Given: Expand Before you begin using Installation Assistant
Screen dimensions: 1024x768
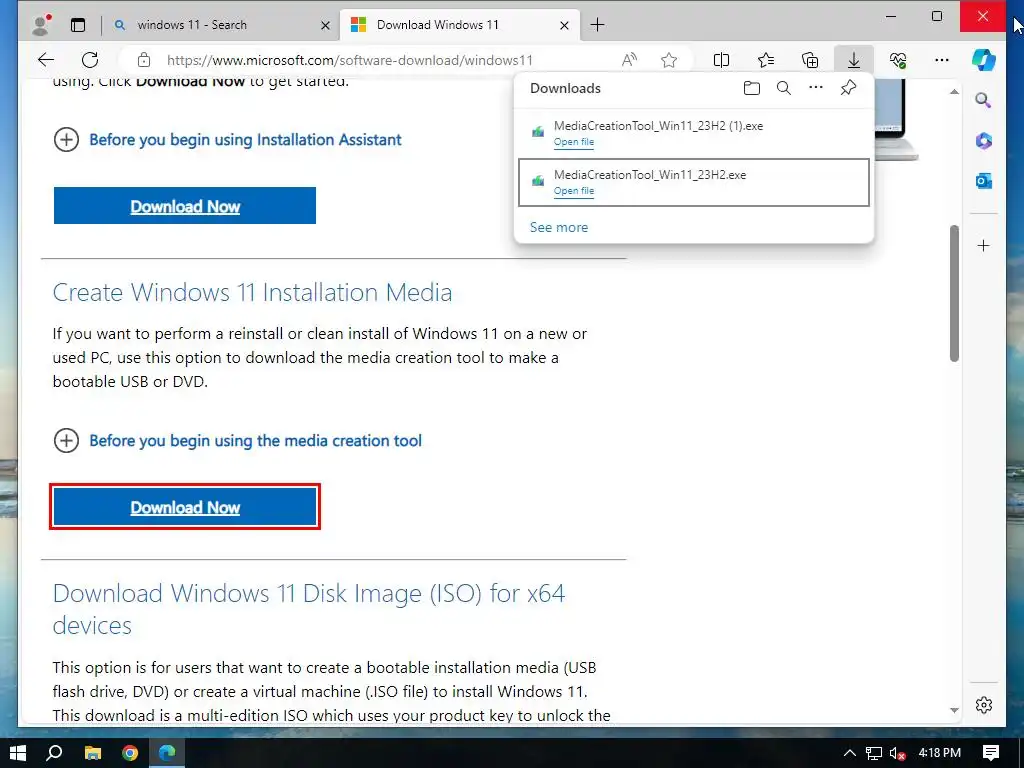Looking at the screenshot, I should (227, 140).
